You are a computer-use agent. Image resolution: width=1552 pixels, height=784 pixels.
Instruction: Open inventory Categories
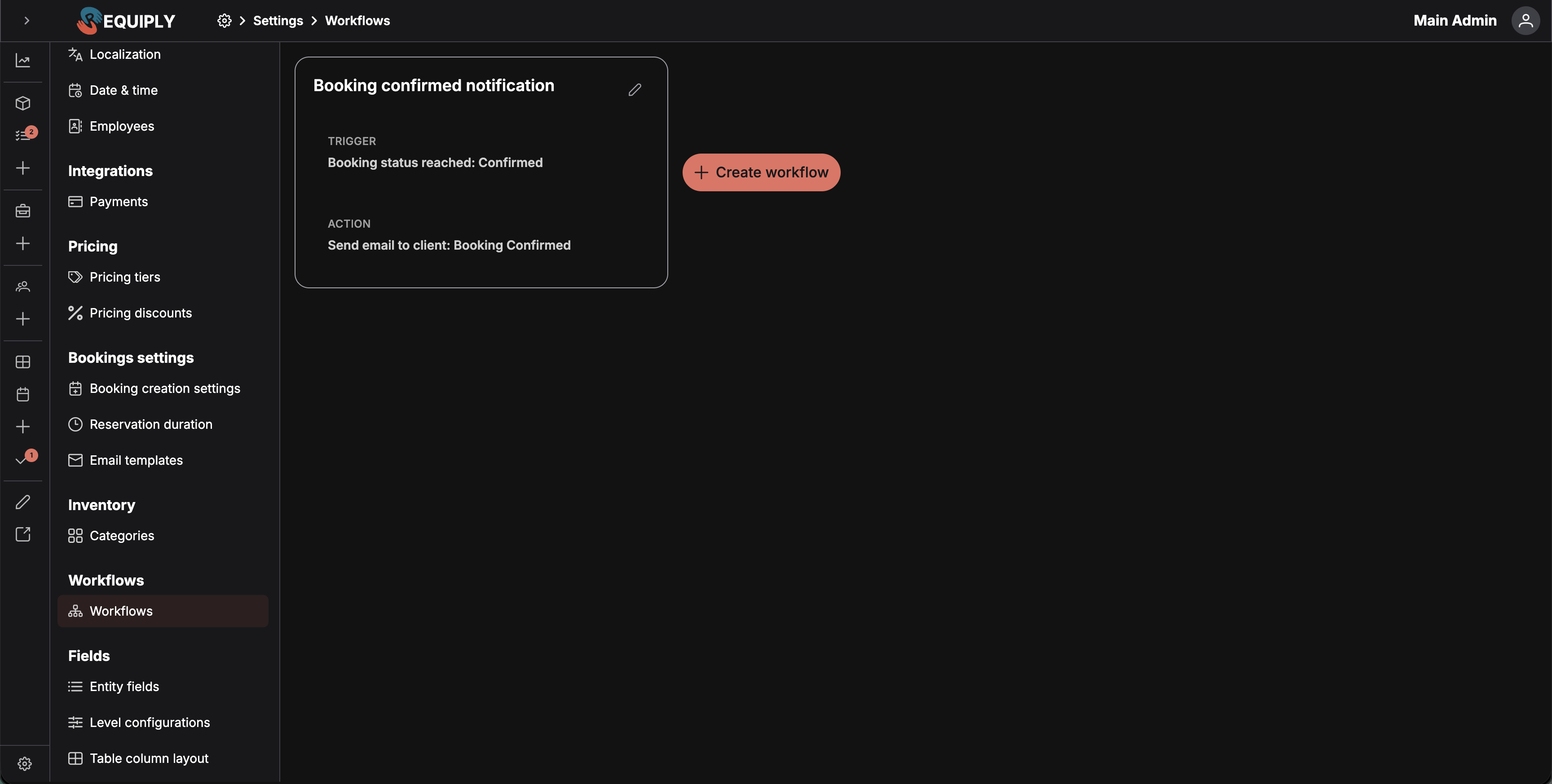(x=163, y=536)
